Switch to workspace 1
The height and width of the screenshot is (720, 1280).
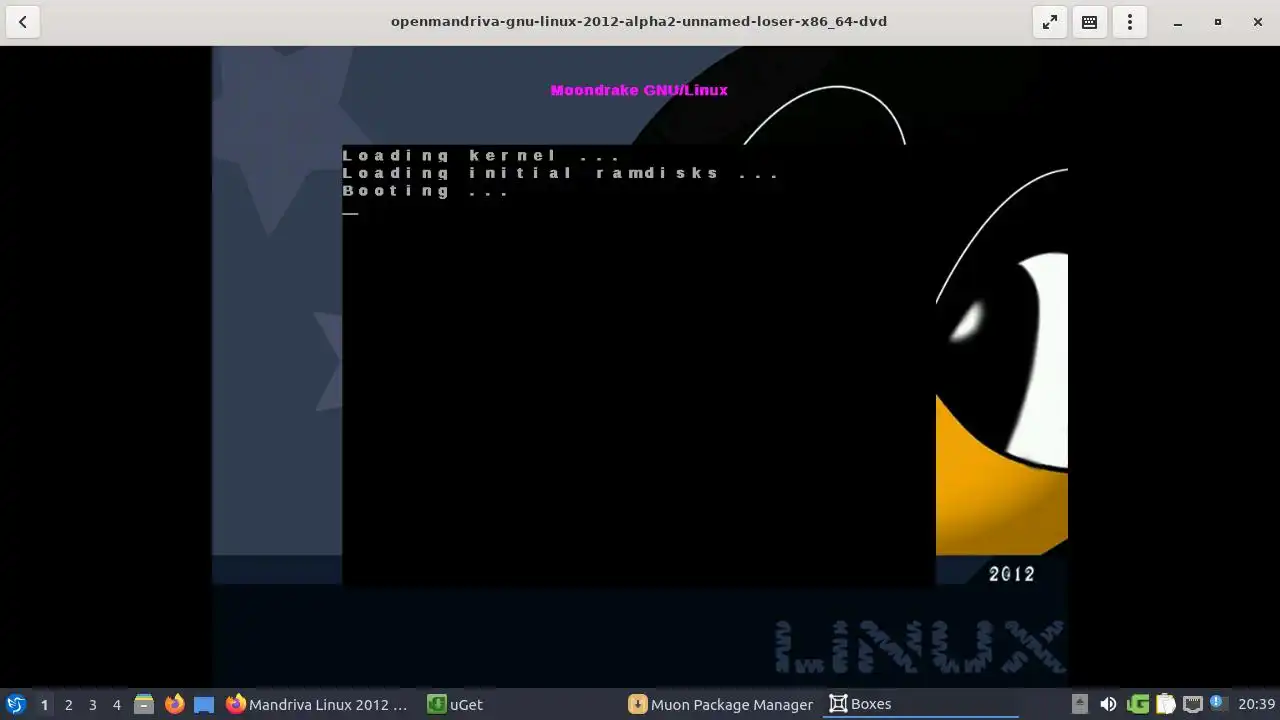point(44,704)
